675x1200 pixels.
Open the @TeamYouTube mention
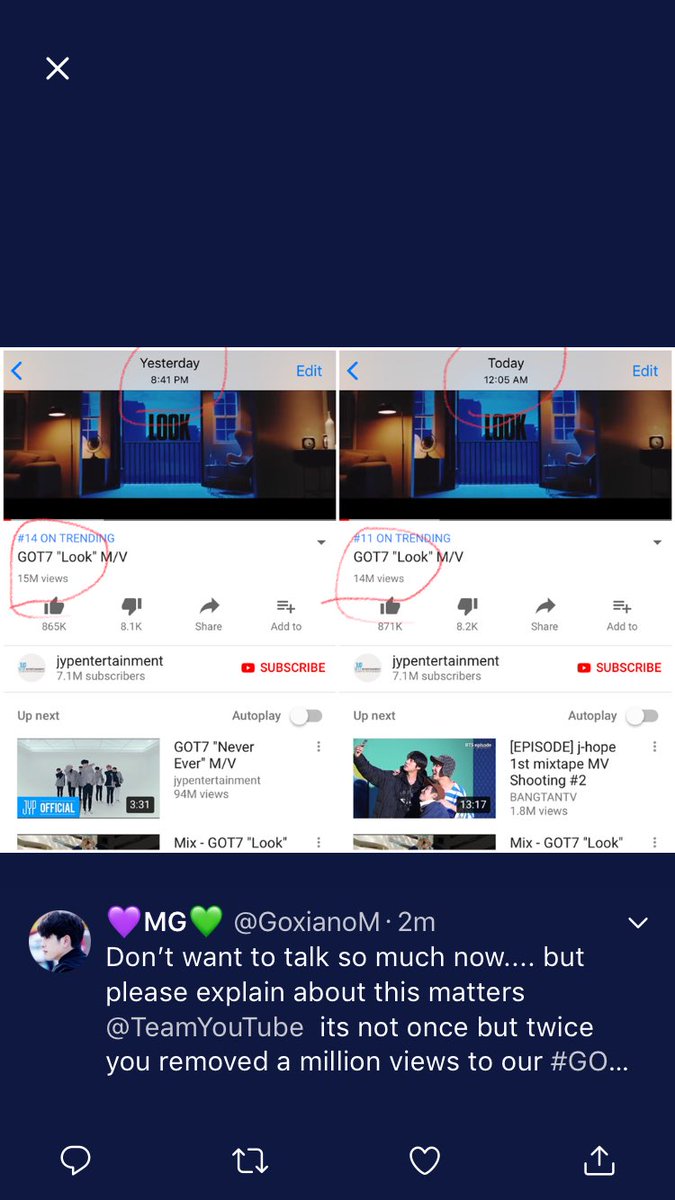[x=205, y=1027]
